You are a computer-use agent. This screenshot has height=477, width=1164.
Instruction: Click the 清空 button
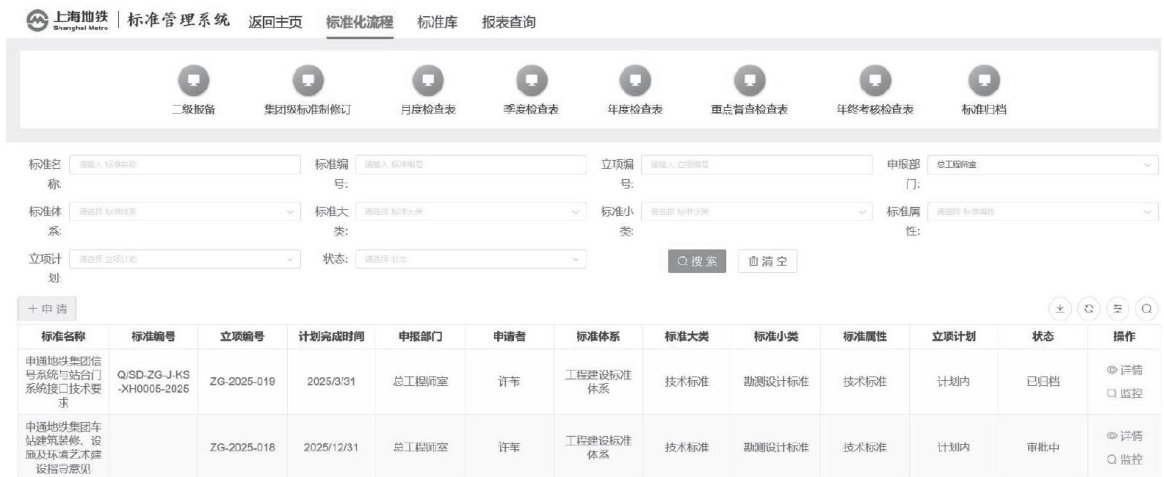point(767,261)
